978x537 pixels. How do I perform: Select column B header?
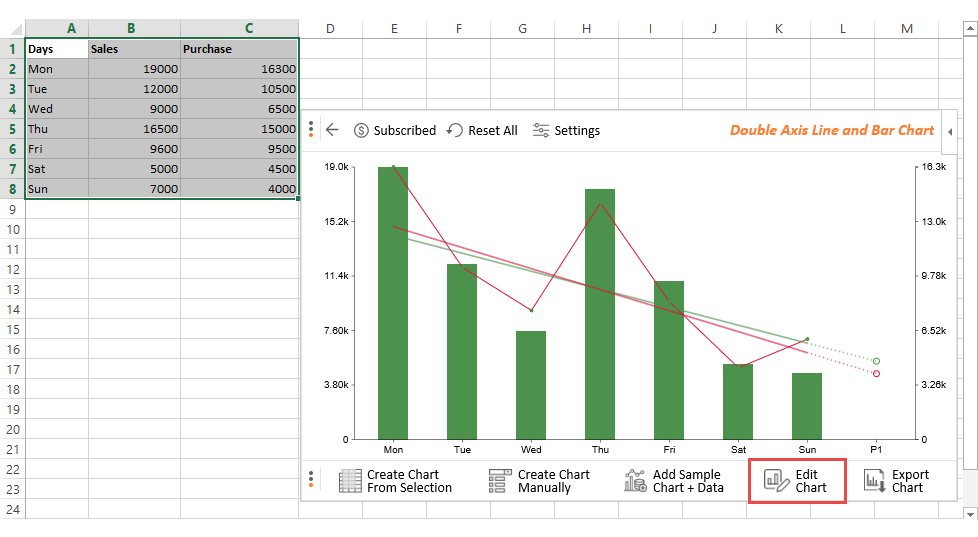point(135,29)
